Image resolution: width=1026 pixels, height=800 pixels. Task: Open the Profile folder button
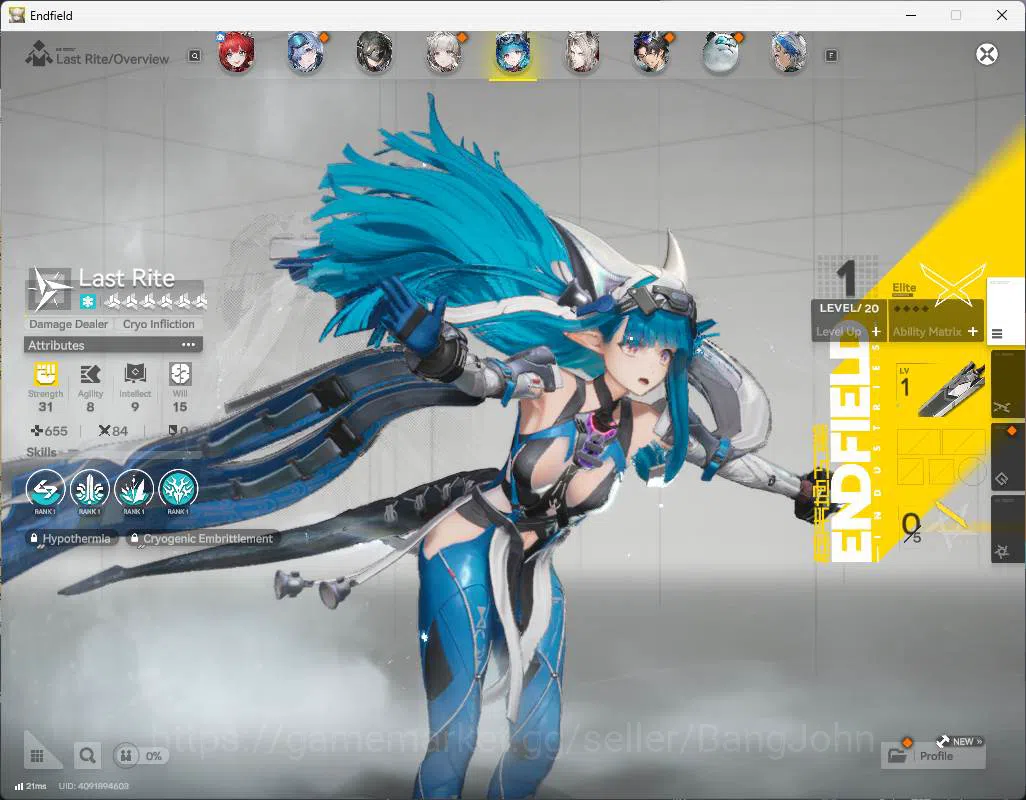pyautogui.click(x=933, y=756)
